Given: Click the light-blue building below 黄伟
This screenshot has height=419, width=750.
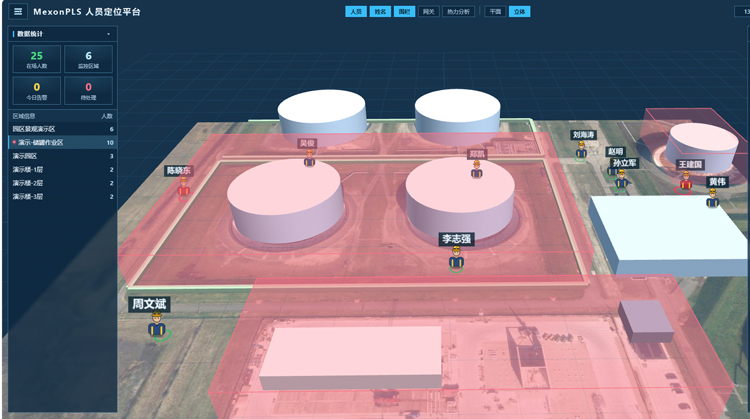Looking at the screenshot, I should pyautogui.click(x=670, y=235).
